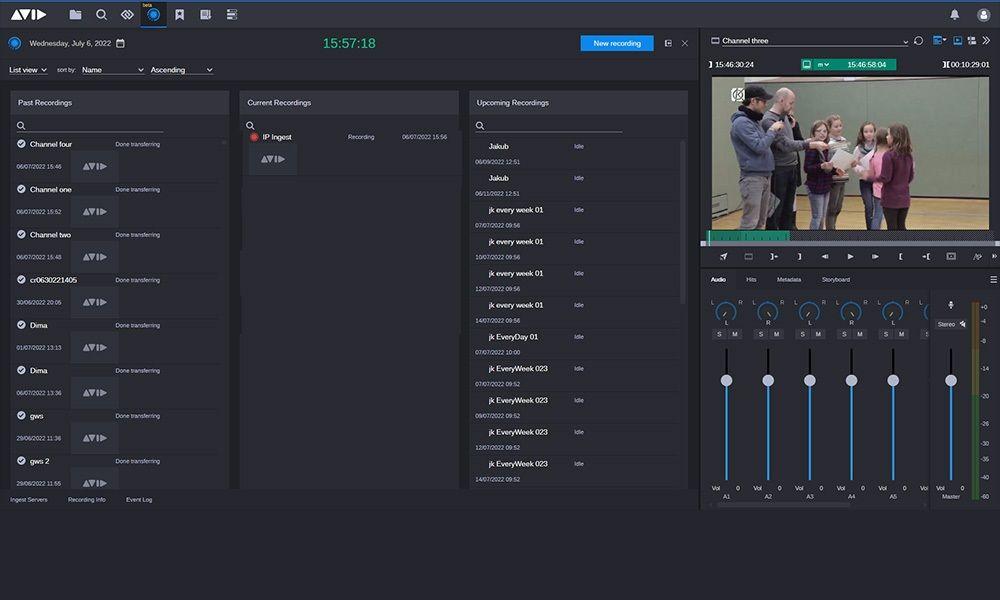Open the hamburger menu in the audio panel
The height and width of the screenshot is (600, 1000).
[993, 280]
